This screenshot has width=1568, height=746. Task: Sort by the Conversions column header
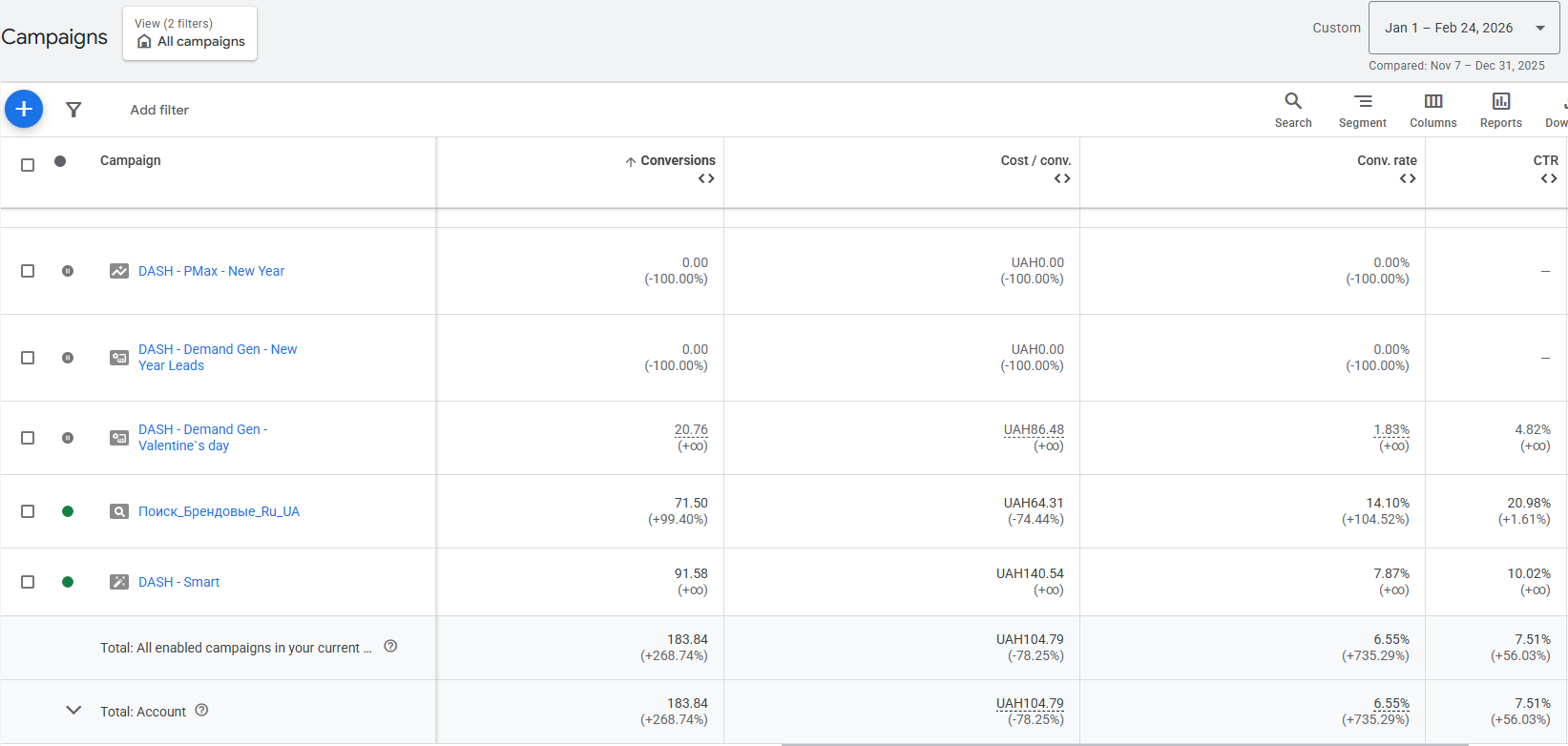point(677,160)
